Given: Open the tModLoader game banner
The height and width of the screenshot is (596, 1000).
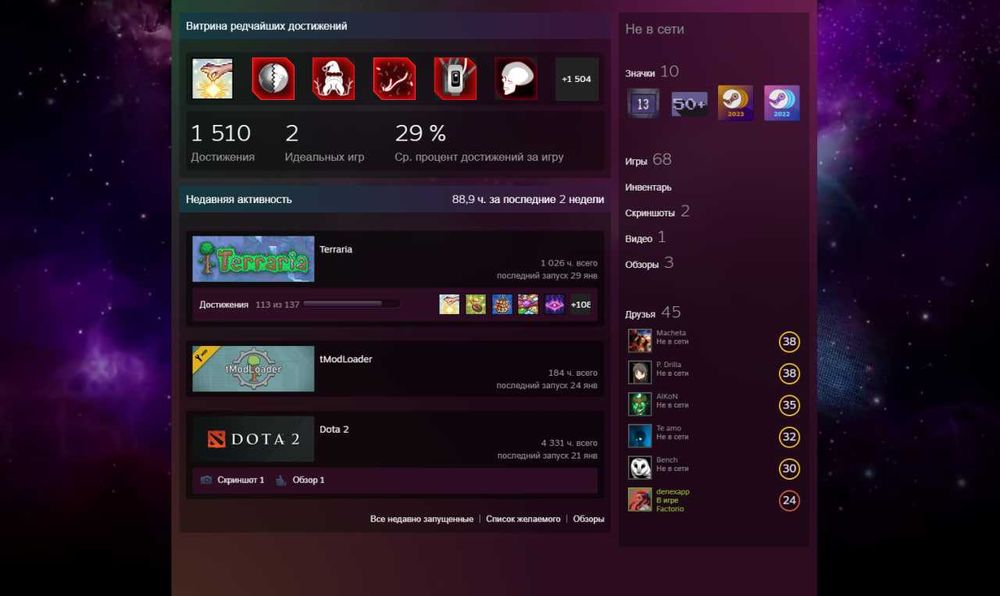Looking at the screenshot, I should (253, 369).
